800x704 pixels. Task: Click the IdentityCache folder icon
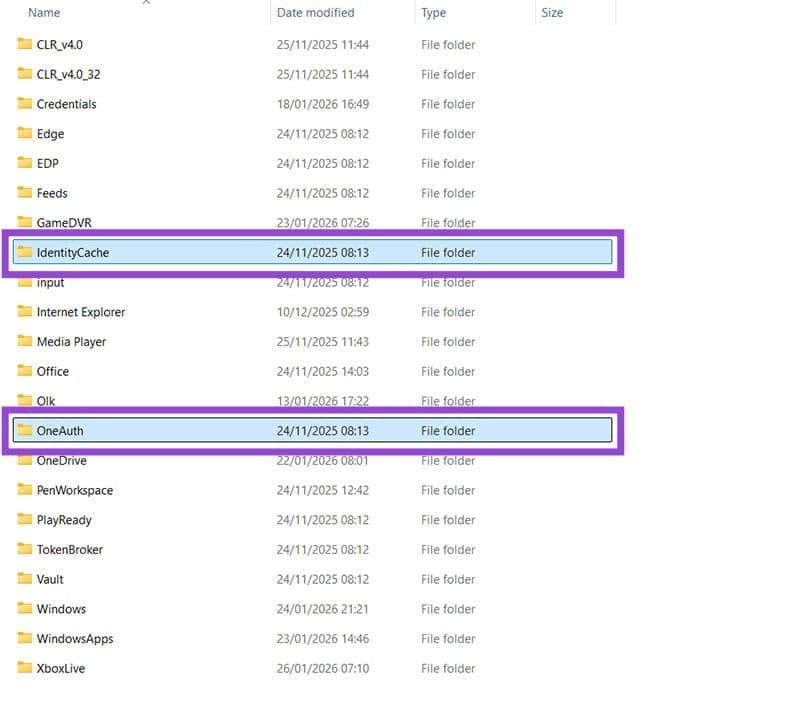pyautogui.click(x=25, y=253)
